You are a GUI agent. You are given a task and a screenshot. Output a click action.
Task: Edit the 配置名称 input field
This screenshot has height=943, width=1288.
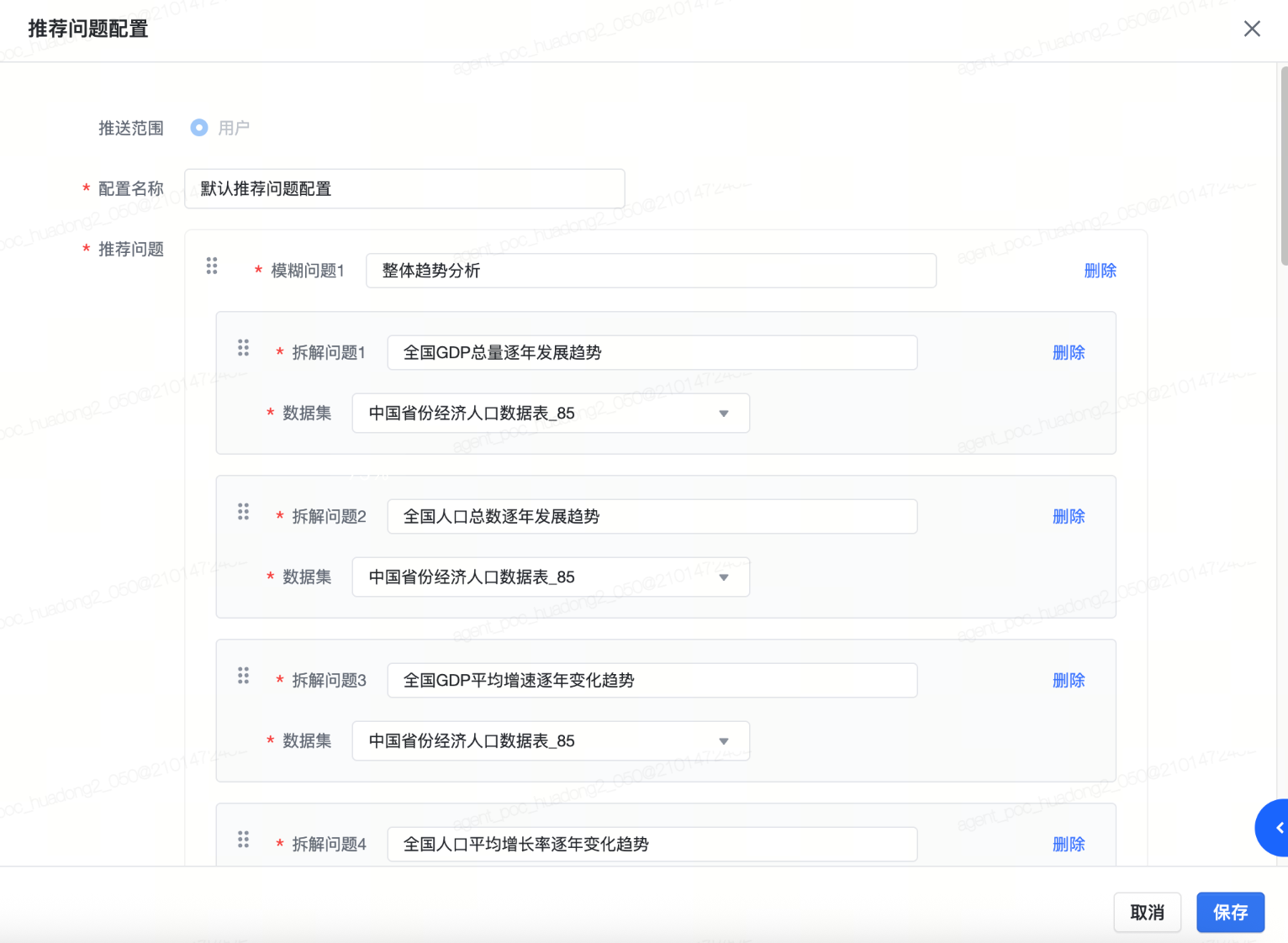click(x=404, y=188)
